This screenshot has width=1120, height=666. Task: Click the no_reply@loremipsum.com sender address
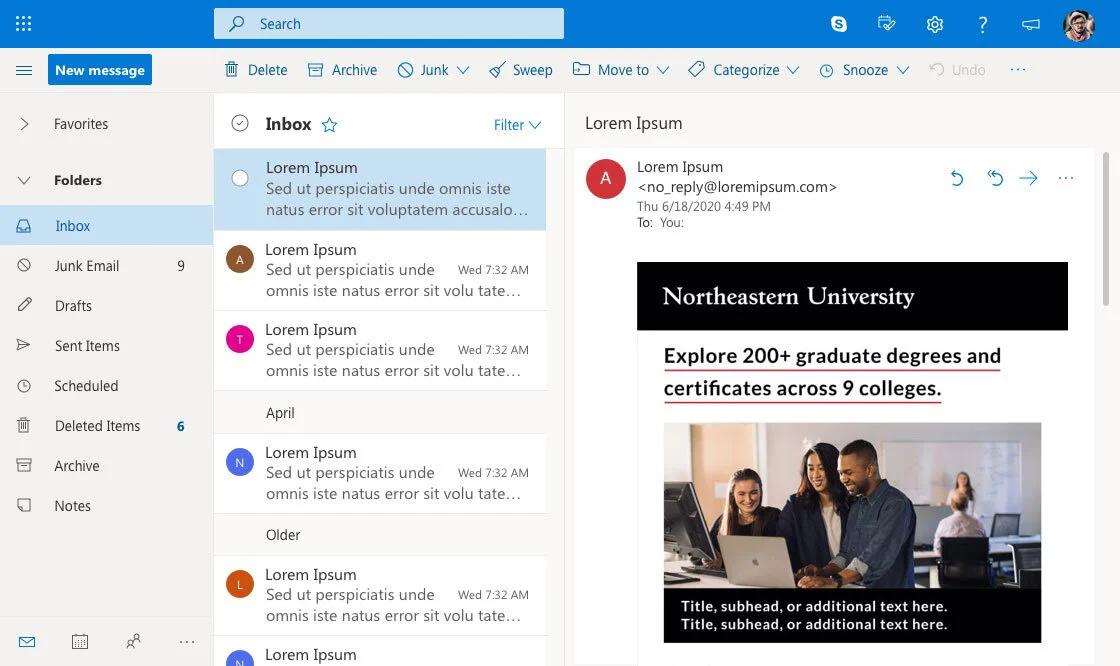click(737, 187)
